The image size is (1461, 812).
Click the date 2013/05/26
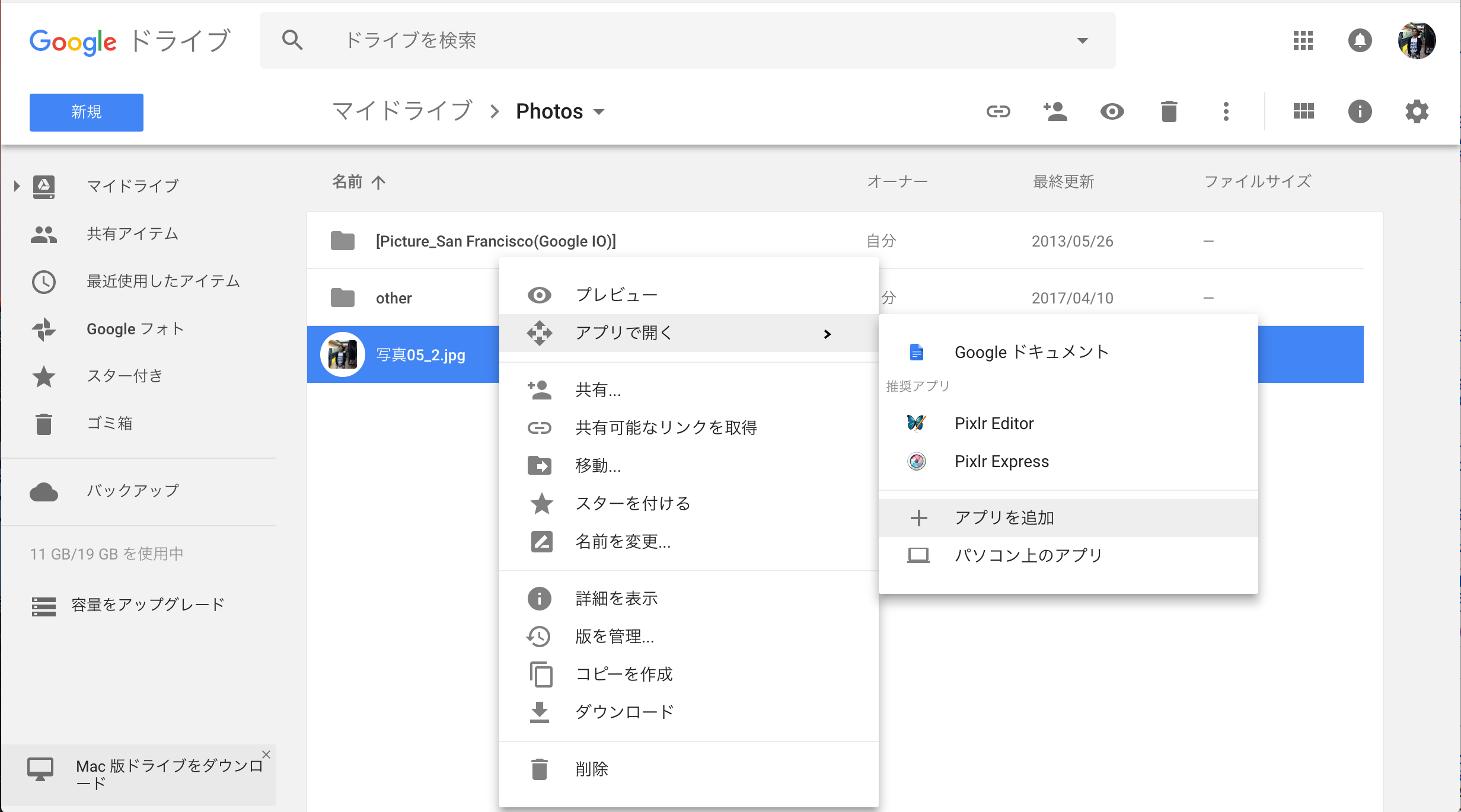coord(1072,241)
